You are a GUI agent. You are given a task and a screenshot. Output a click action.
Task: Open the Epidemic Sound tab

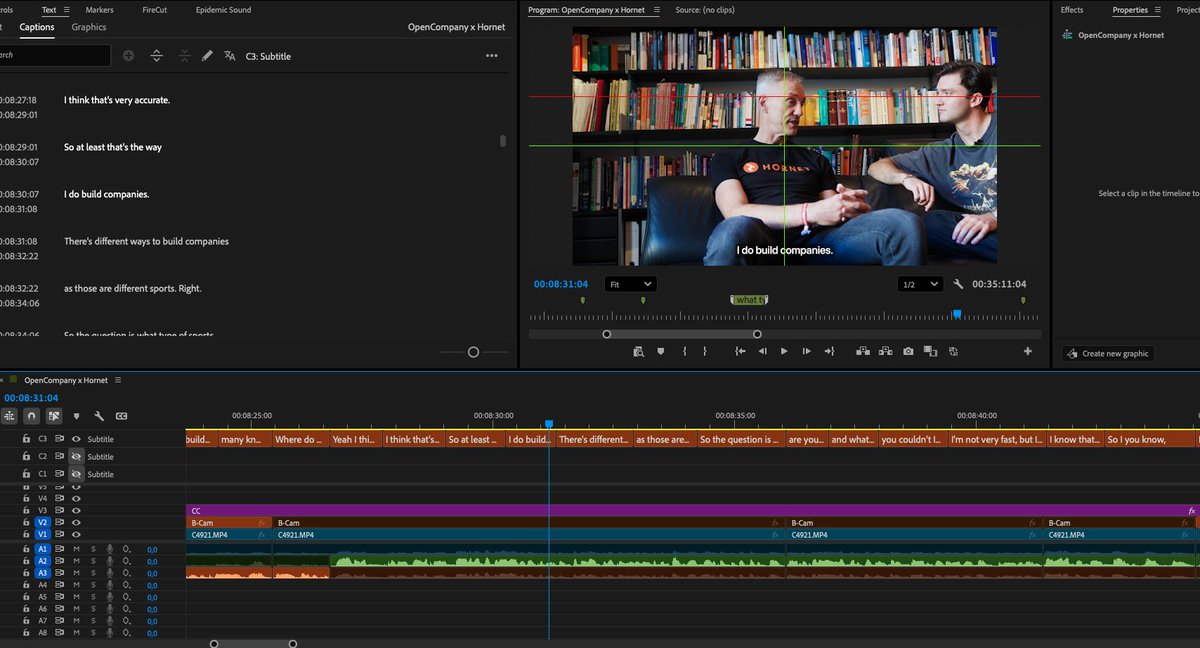coord(223,10)
